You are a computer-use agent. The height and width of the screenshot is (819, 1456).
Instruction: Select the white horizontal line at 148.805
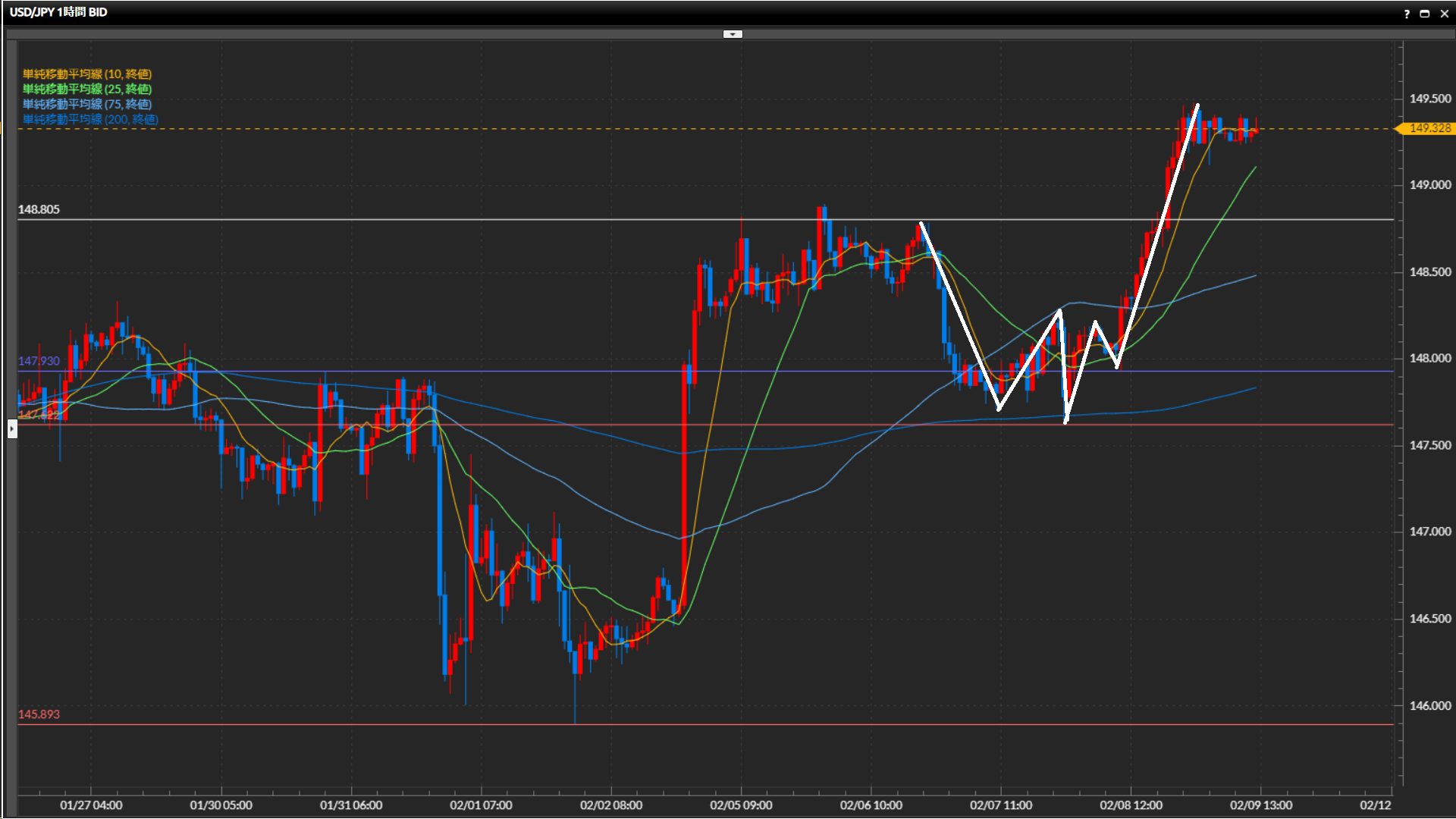(455, 220)
